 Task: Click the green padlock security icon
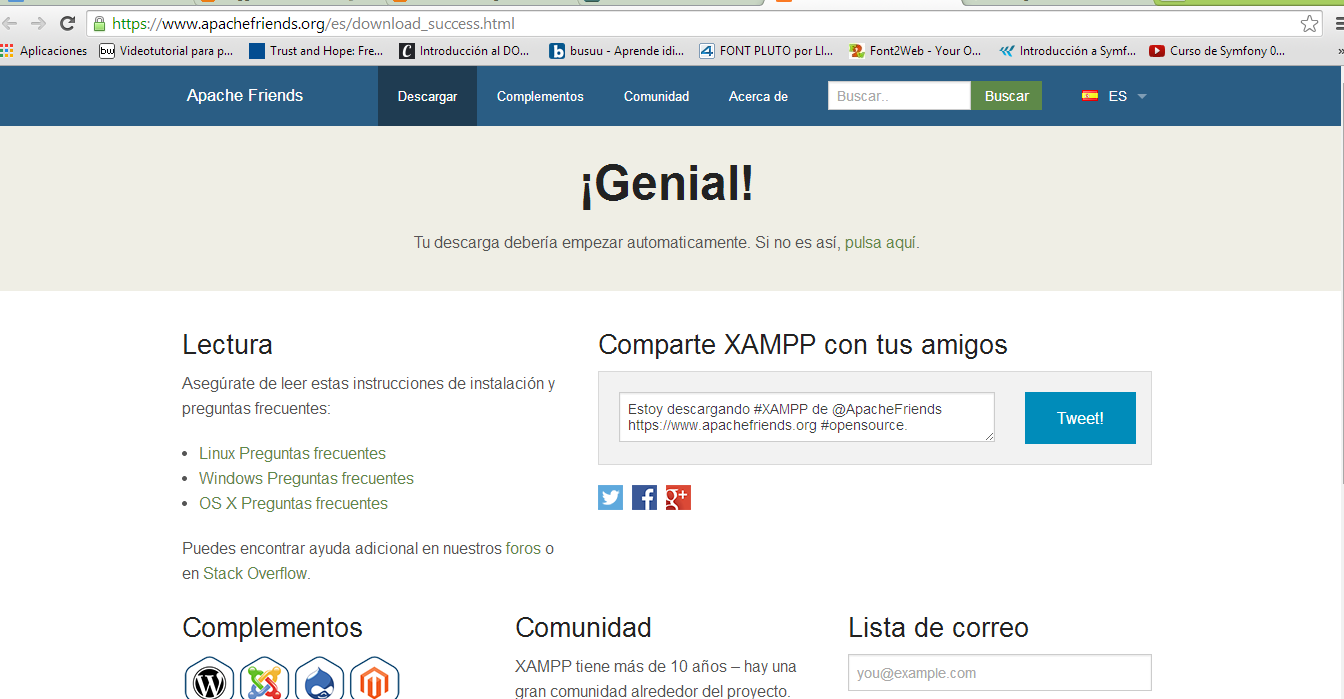click(99, 23)
